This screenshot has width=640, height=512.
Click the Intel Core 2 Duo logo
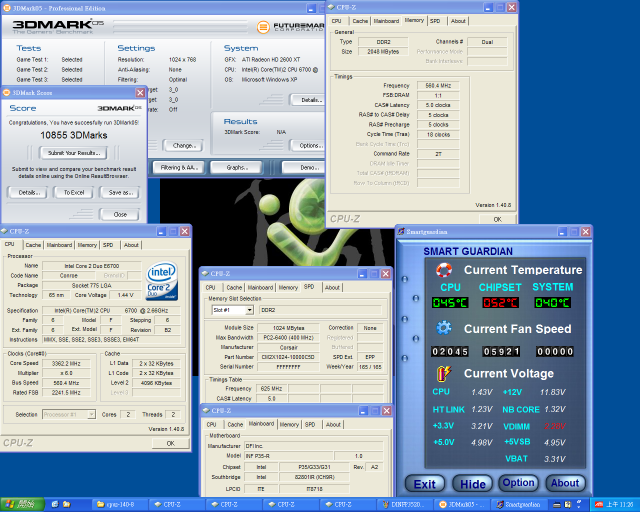(x=162, y=280)
